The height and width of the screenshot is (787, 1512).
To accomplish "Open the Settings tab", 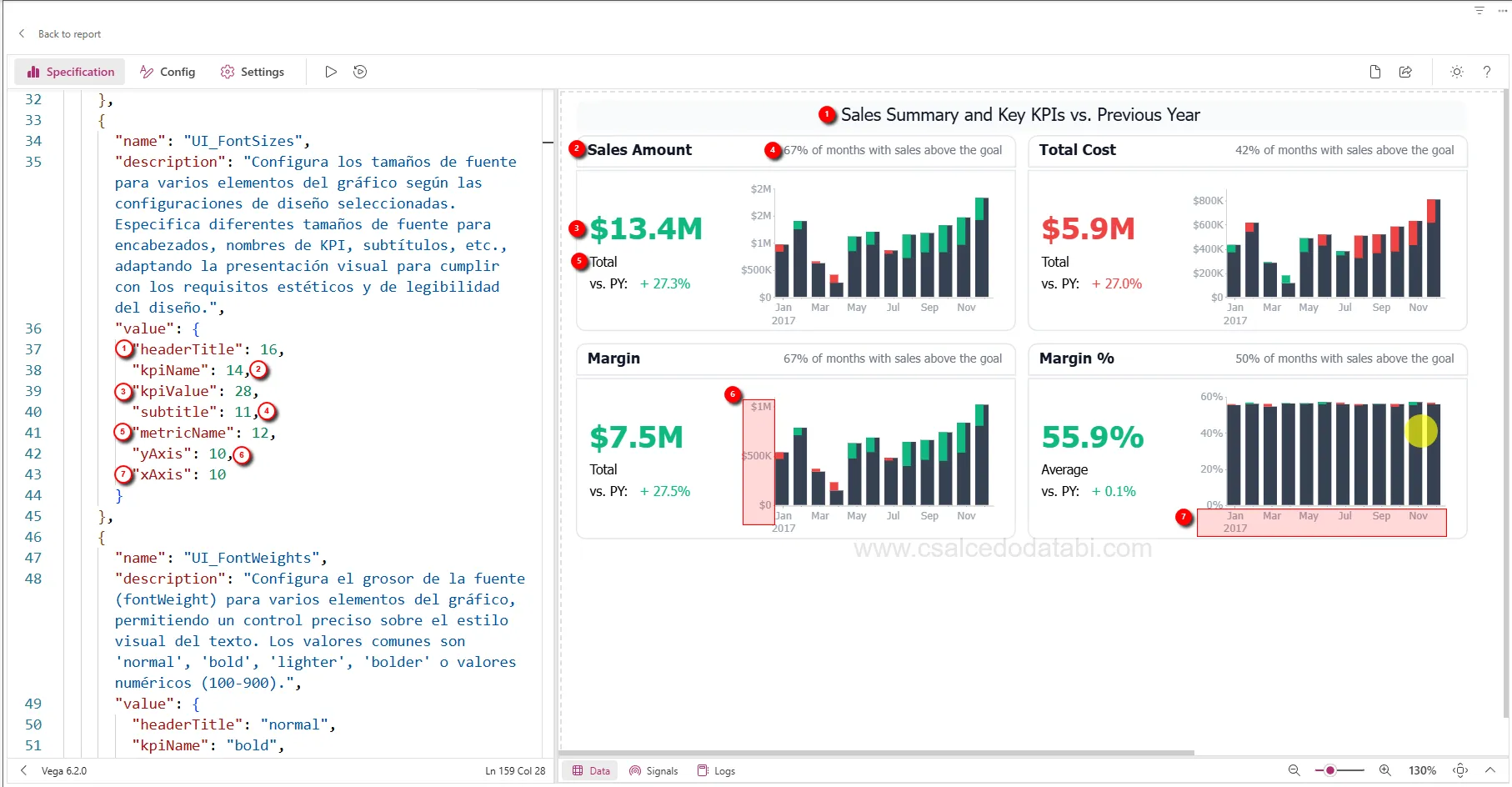I will click(x=253, y=72).
